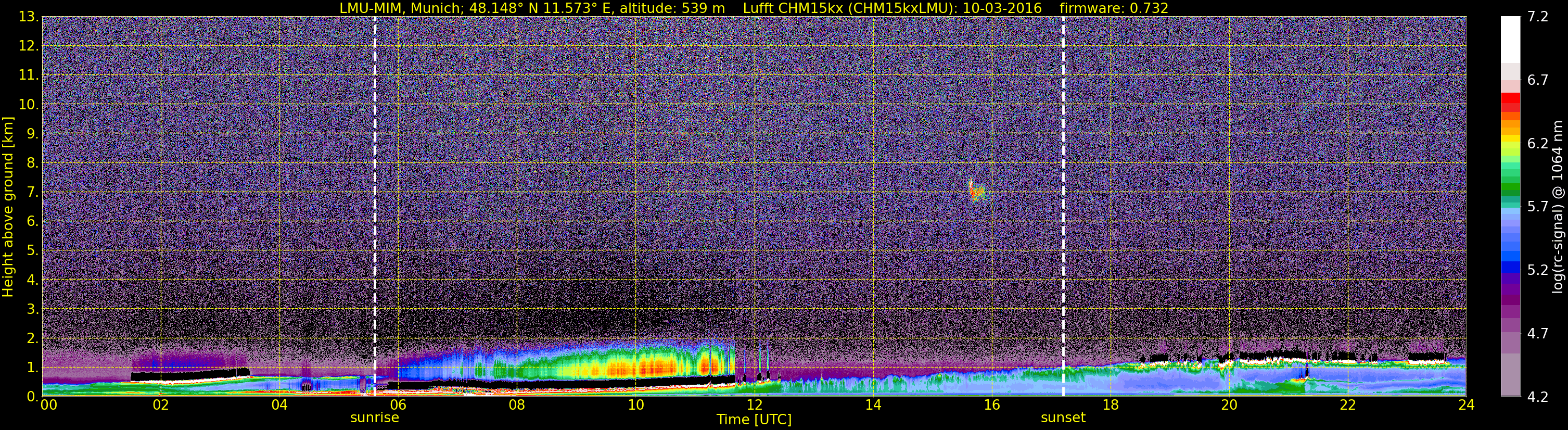Click the time axis tick '14'
1568x430 pixels.
click(x=873, y=405)
